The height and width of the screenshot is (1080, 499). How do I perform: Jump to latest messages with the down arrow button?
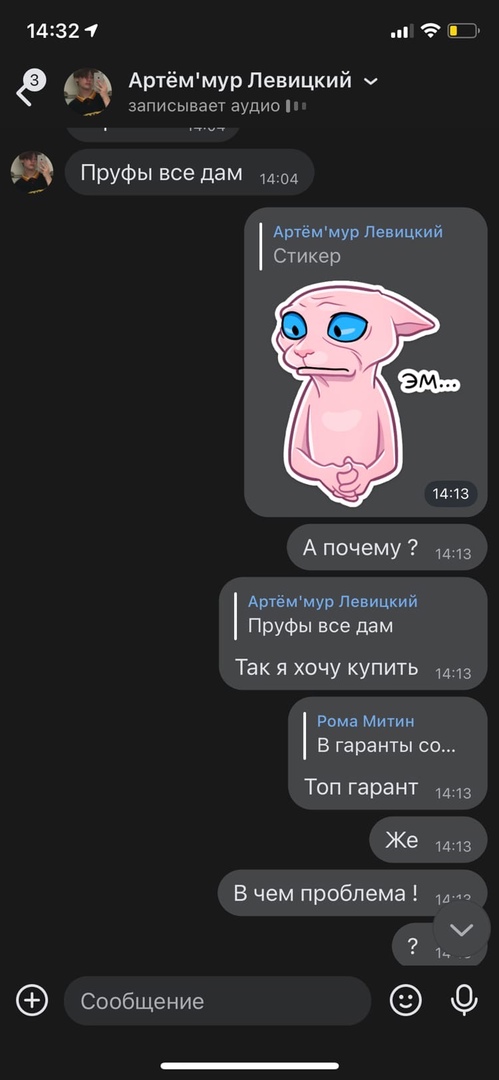pyautogui.click(x=461, y=930)
